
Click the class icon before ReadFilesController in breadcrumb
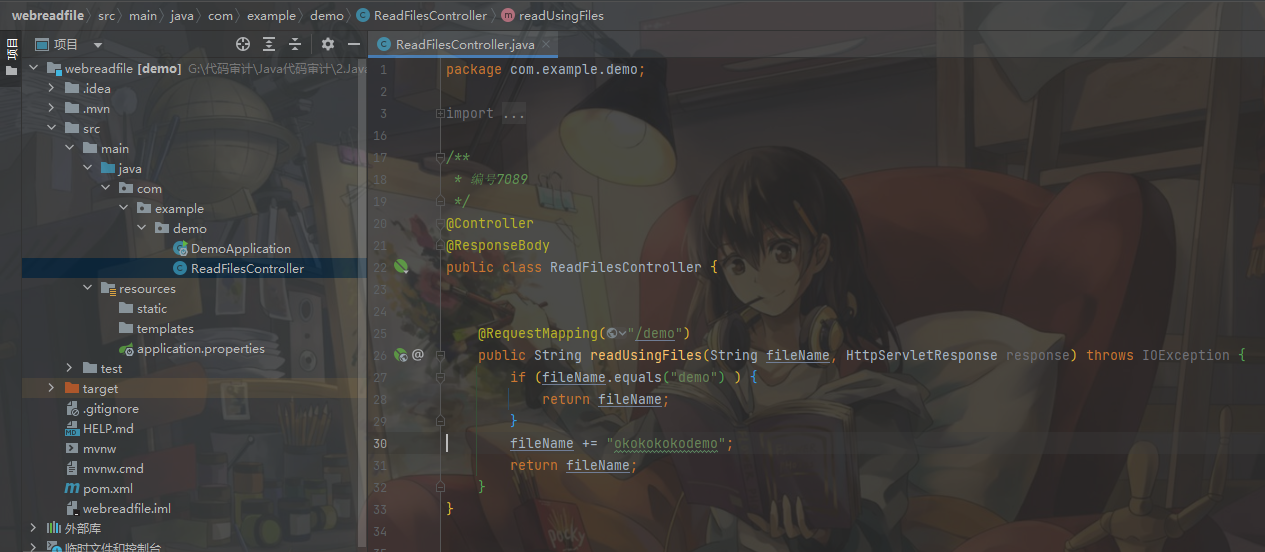point(363,15)
